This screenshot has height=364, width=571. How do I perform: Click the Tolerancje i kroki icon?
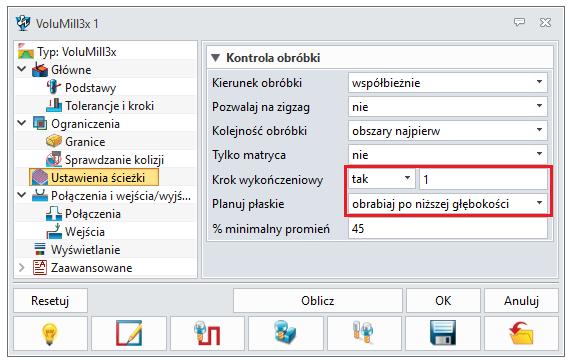pos(54,106)
